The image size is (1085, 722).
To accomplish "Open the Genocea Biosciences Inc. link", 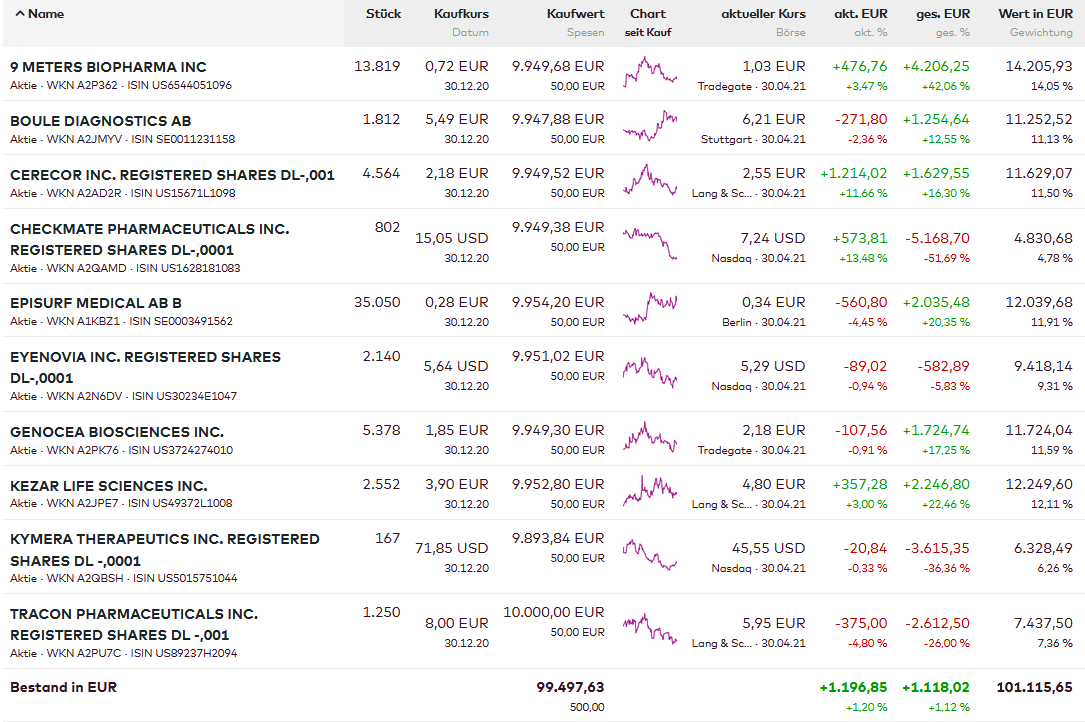I will point(117,432).
